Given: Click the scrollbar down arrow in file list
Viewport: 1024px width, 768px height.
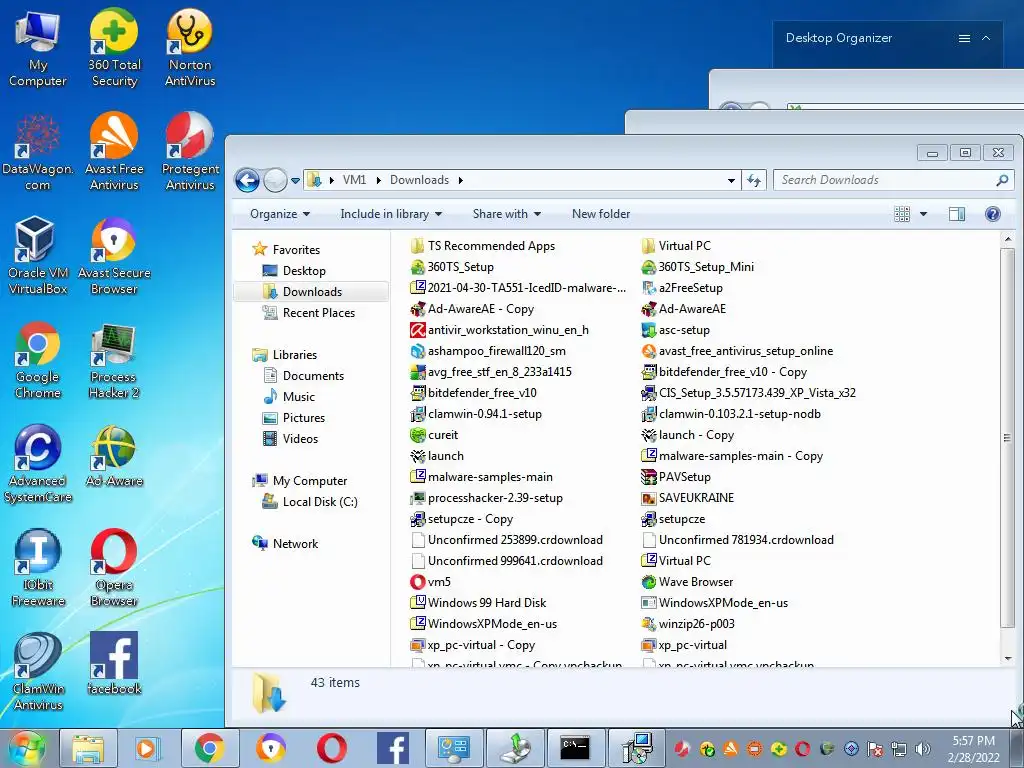Looking at the screenshot, I should point(1007,659).
